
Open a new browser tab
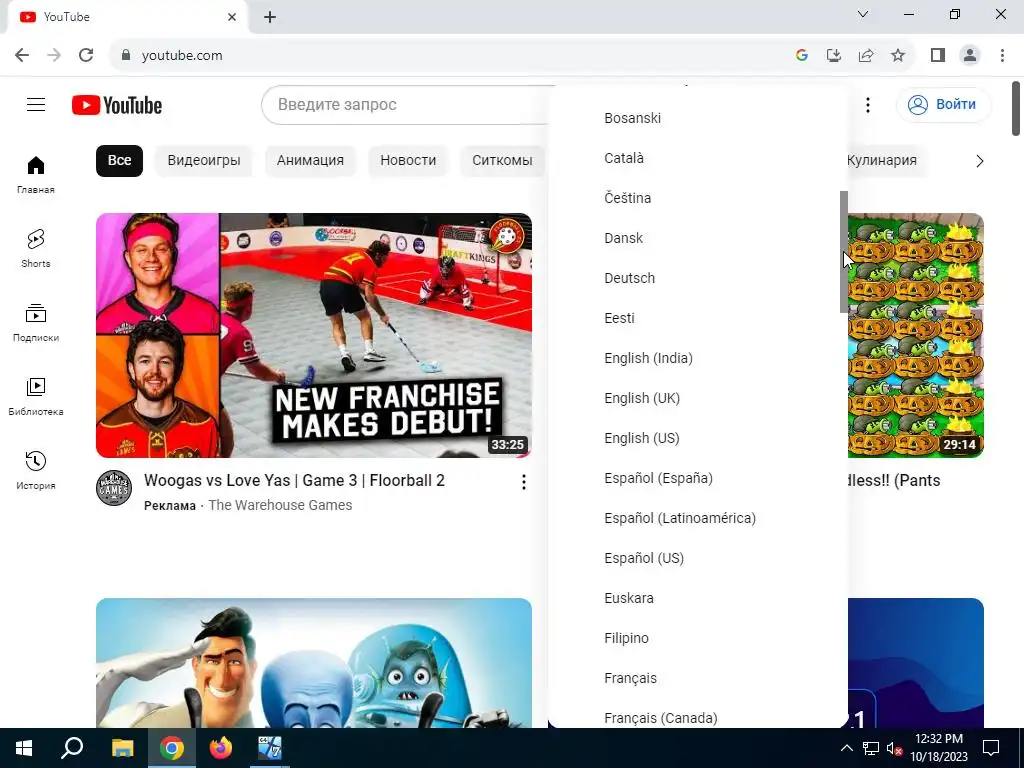tap(270, 17)
